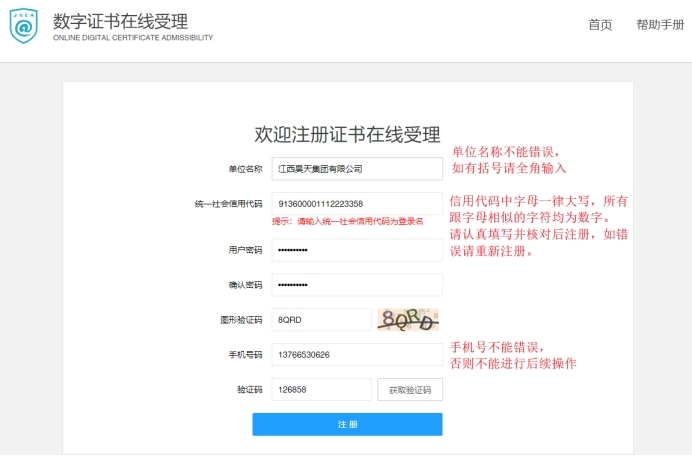This screenshot has width=692, height=456.
Task: Click the JXCA shield logo icon
Action: (x=23, y=27)
